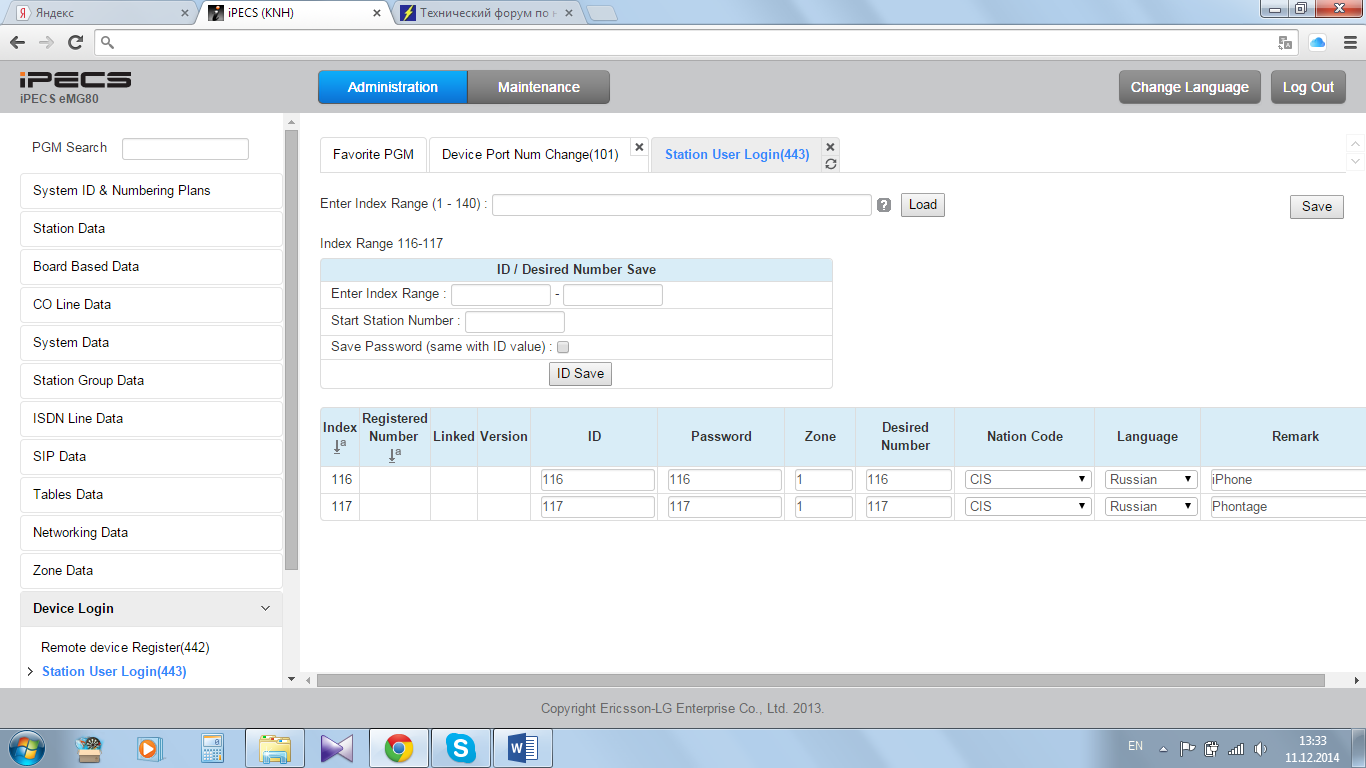The width and height of the screenshot is (1366, 768).
Task: Click the help question mark beside Load
Action: (x=884, y=205)
